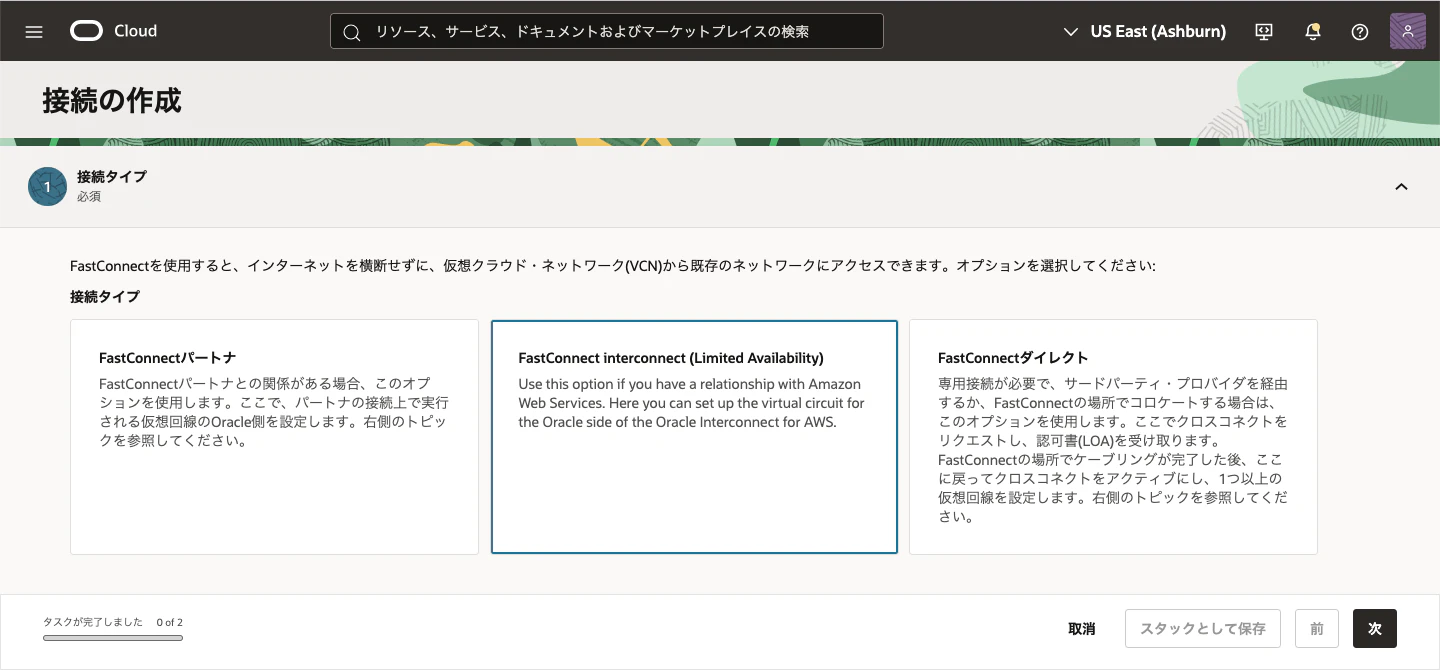Click the 次 next button
Screen dimensions: 1440x670
(x=1375, y=629)
